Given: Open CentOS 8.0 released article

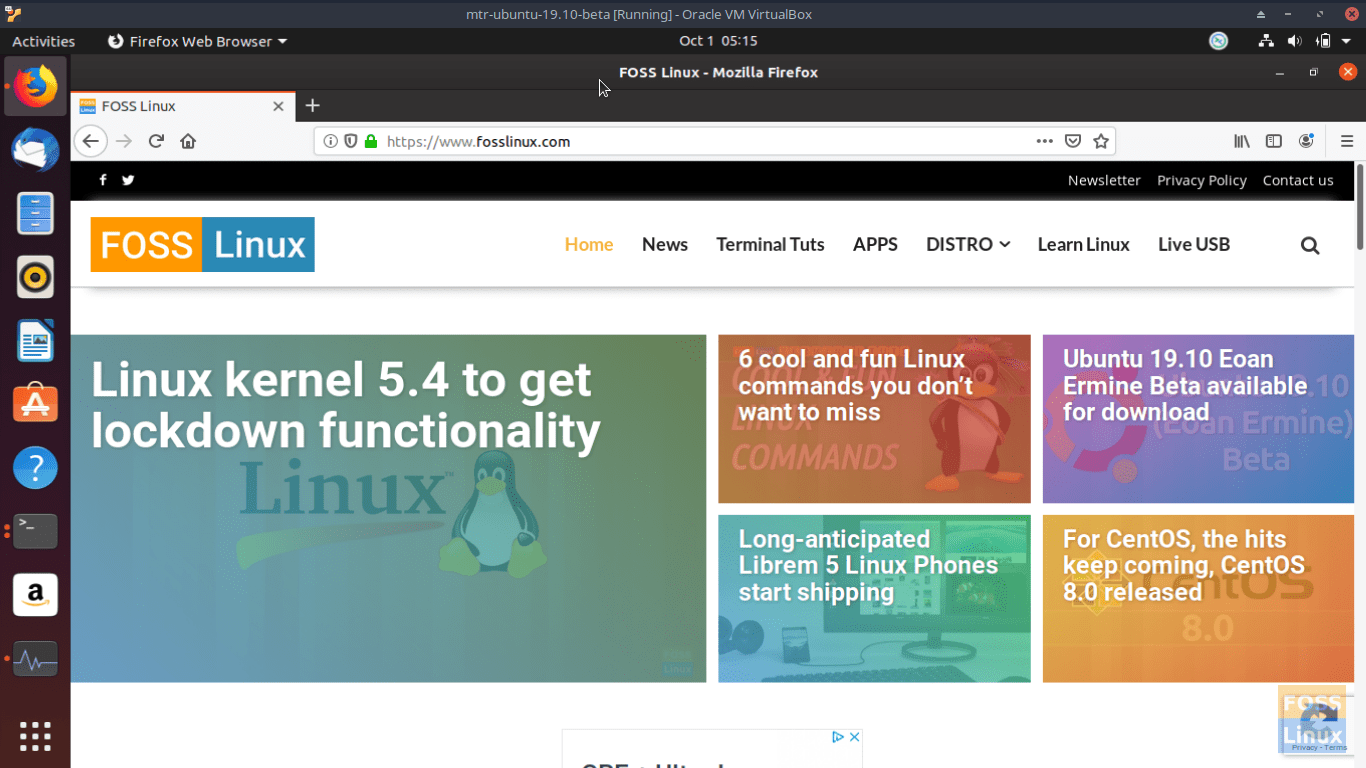Looking at the screenshot, I should 1198,598.
